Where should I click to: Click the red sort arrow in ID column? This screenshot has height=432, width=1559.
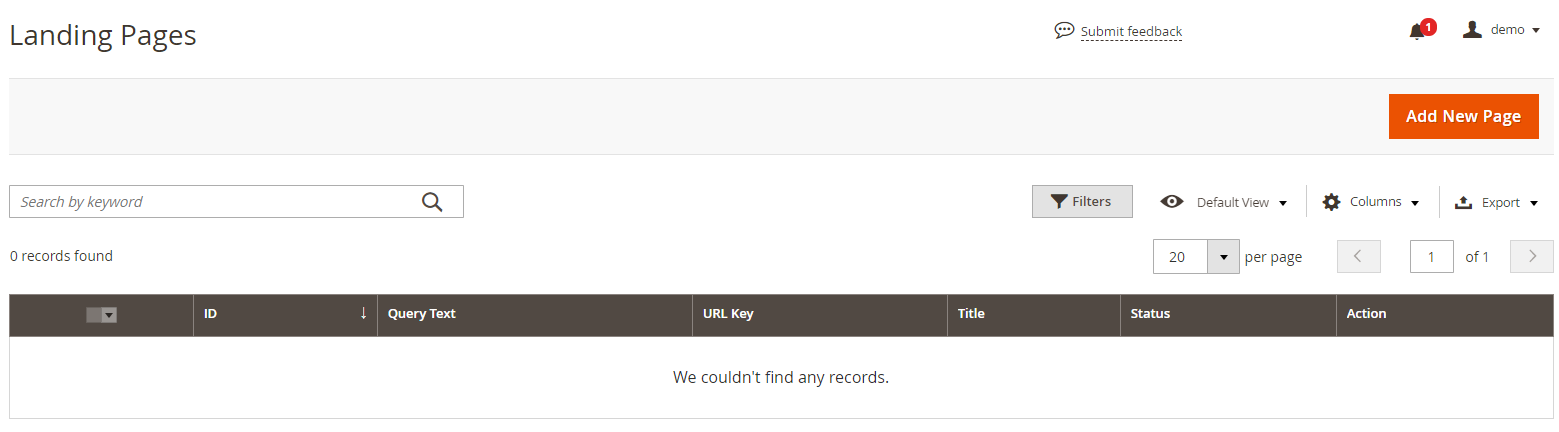click(x=363, y=313)
